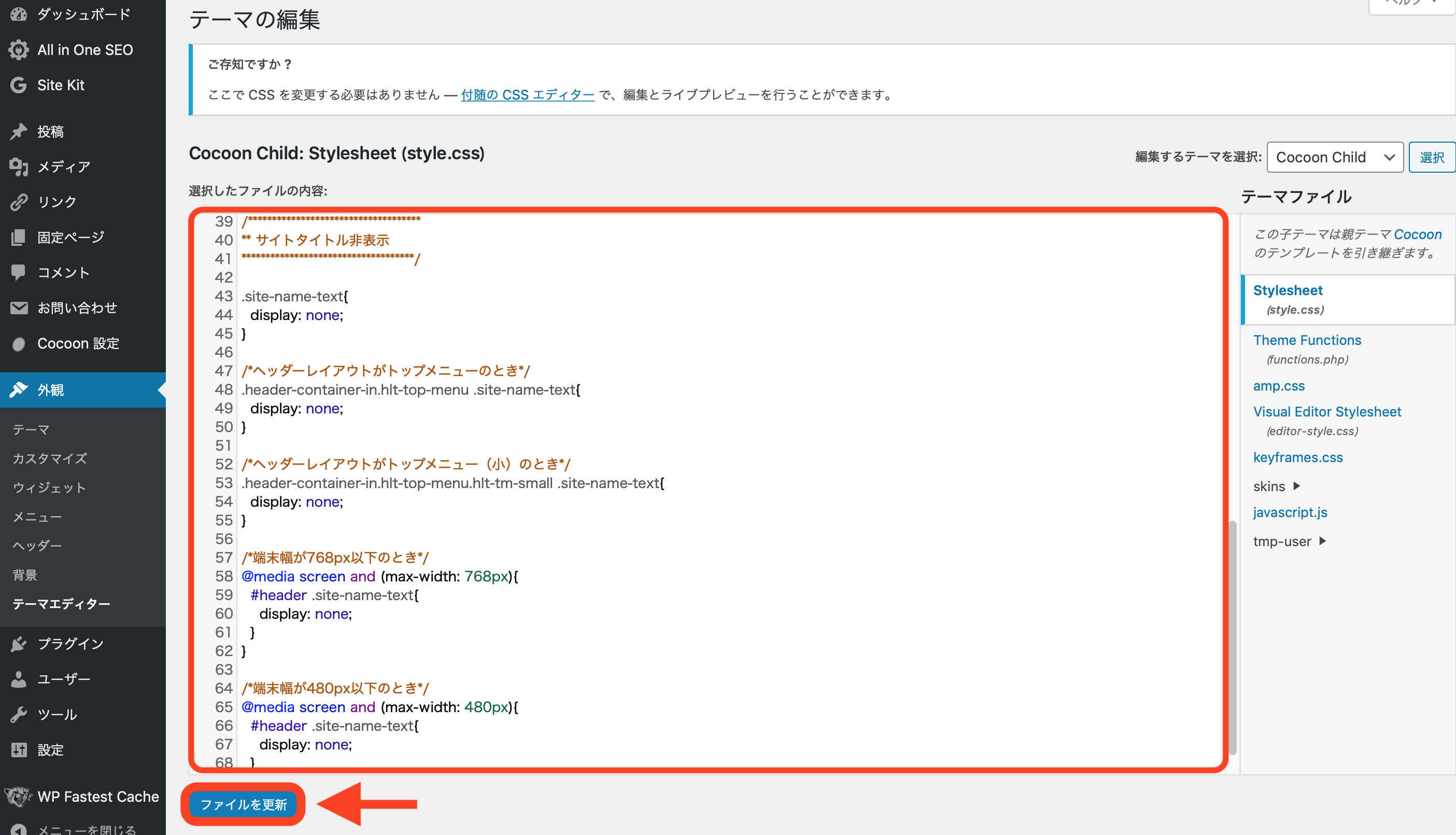Expand the tmp-user folder
This screenshot has height=835, width=1456.
1289,541
